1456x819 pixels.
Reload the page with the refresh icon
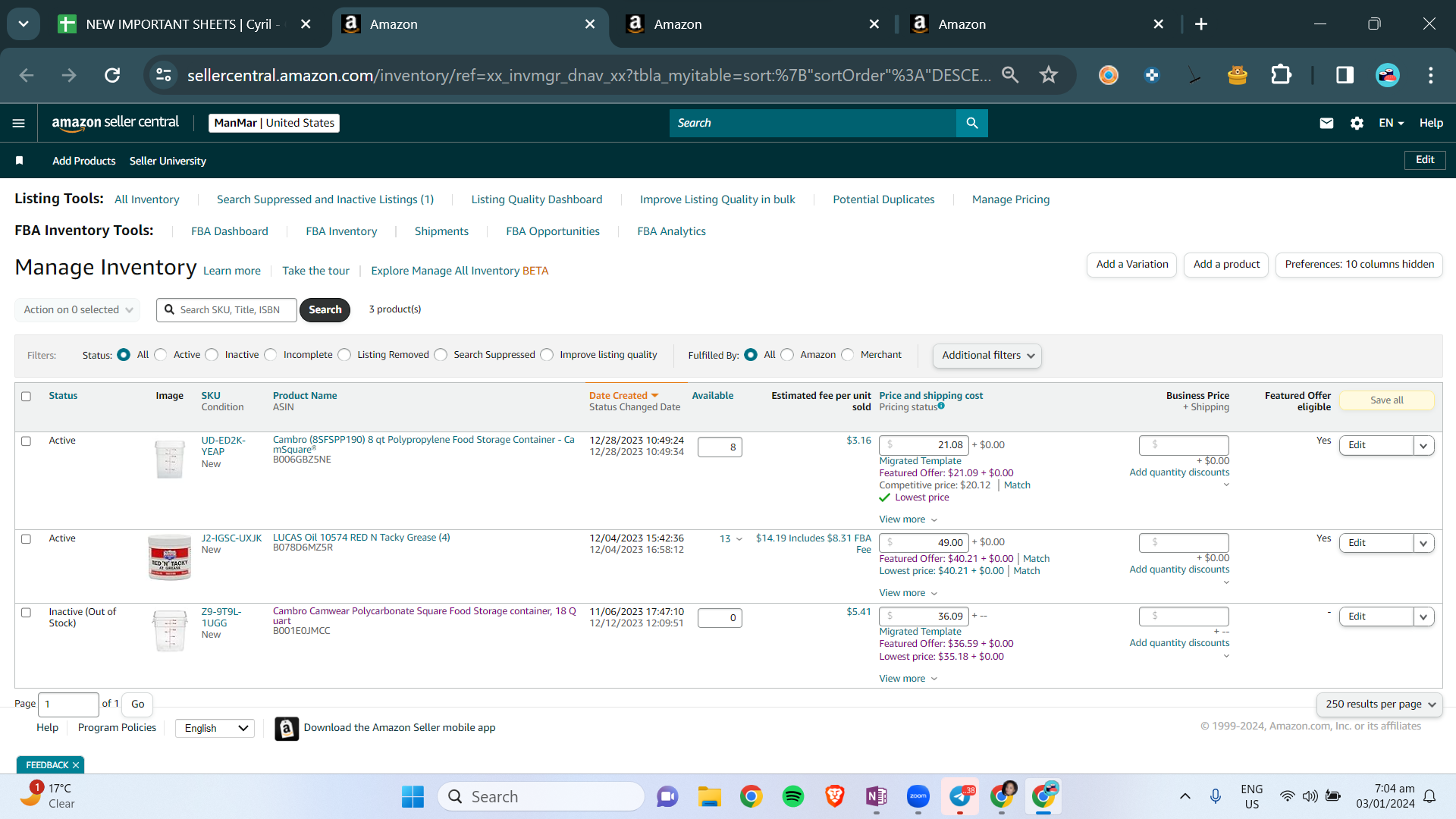(112, 75)
